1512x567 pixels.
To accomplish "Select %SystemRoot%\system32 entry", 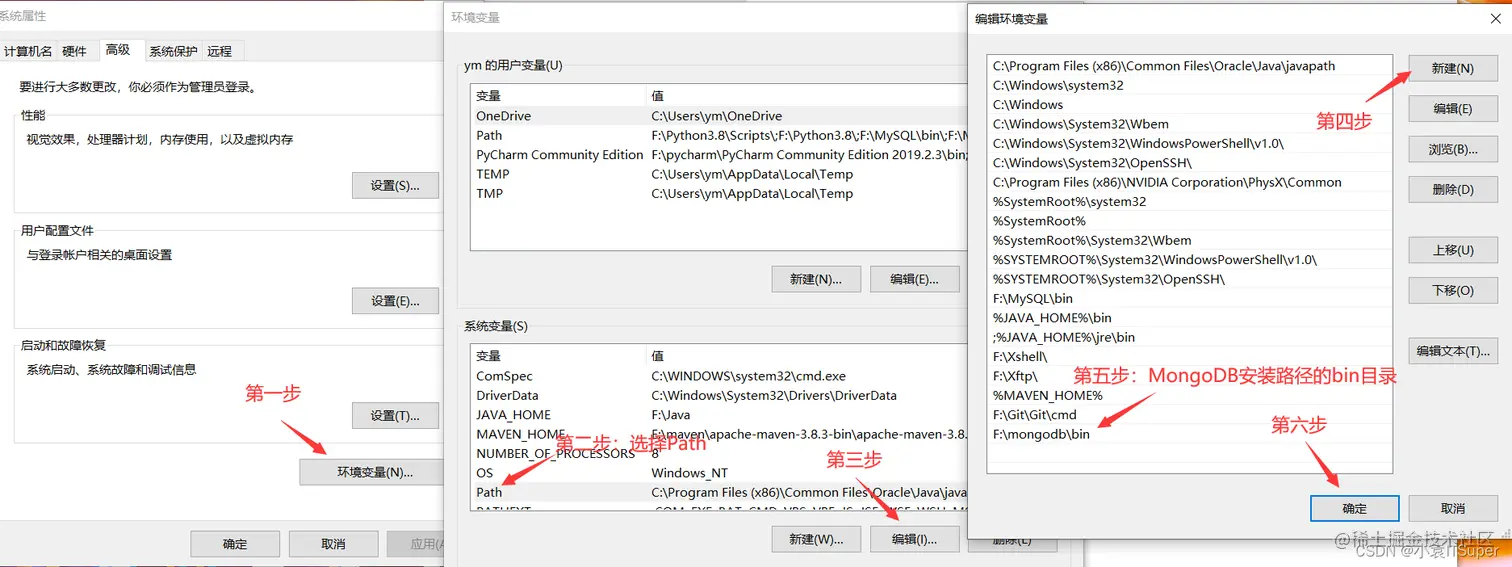I will click(x=1189, y=201).
